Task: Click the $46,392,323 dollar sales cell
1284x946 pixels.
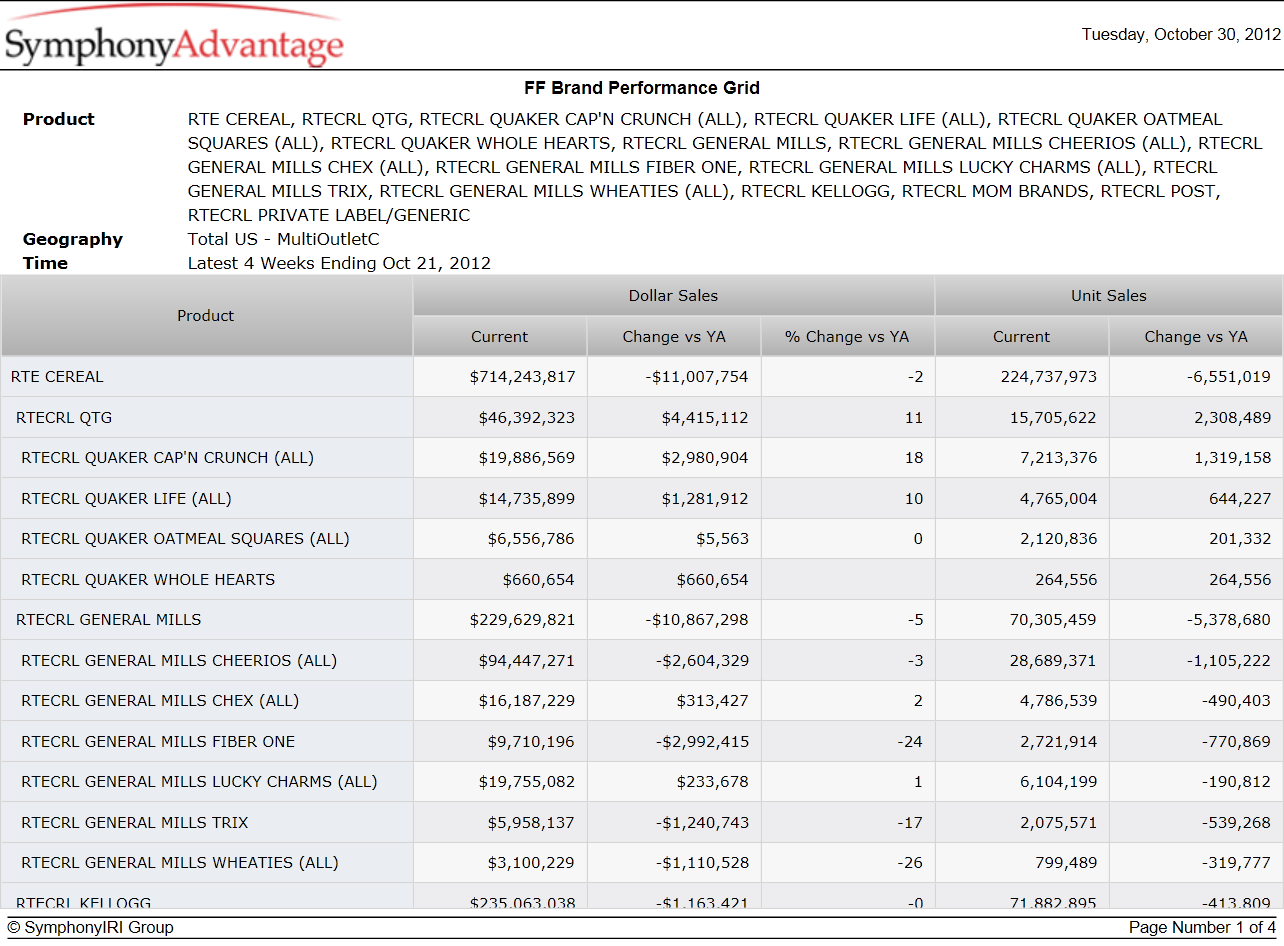Action: click(500, 418)
